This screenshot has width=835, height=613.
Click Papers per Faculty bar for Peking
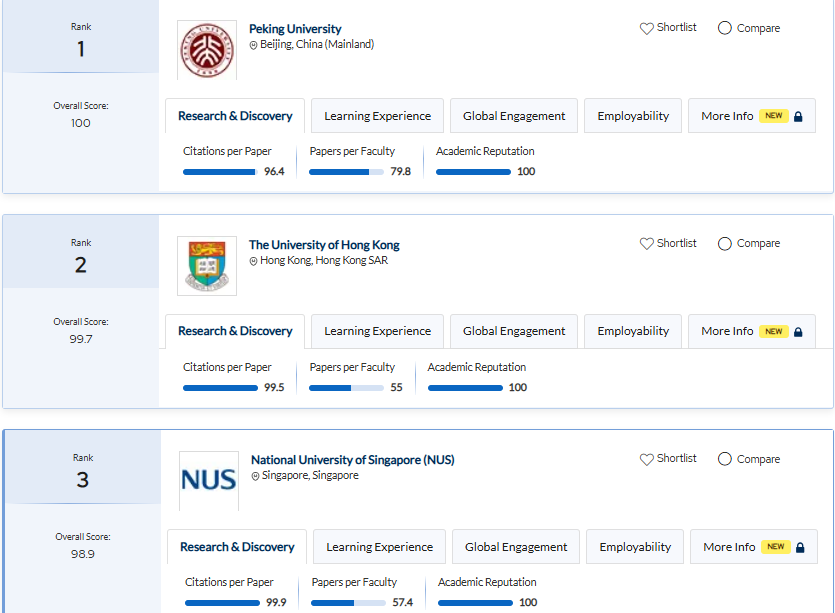point(346,172)
